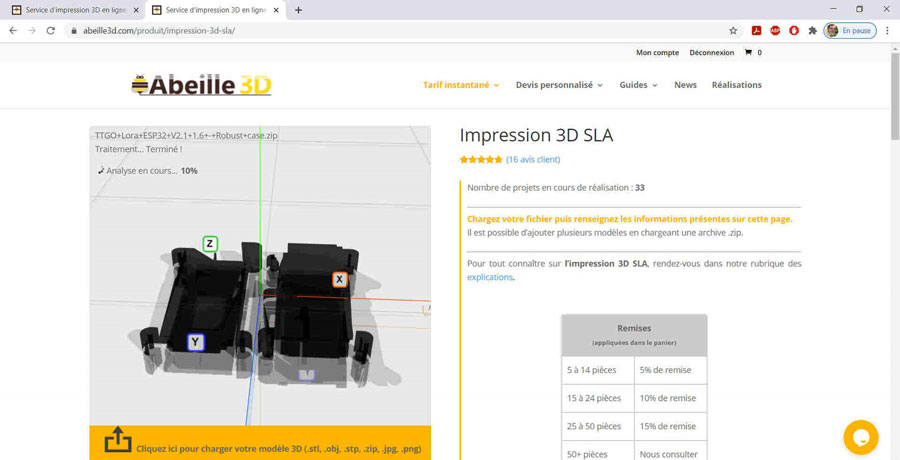Viewport: 900px width, 460px height.
Task: Close the first browser tab
Action: pyautogui.click(x=136, y=10)
